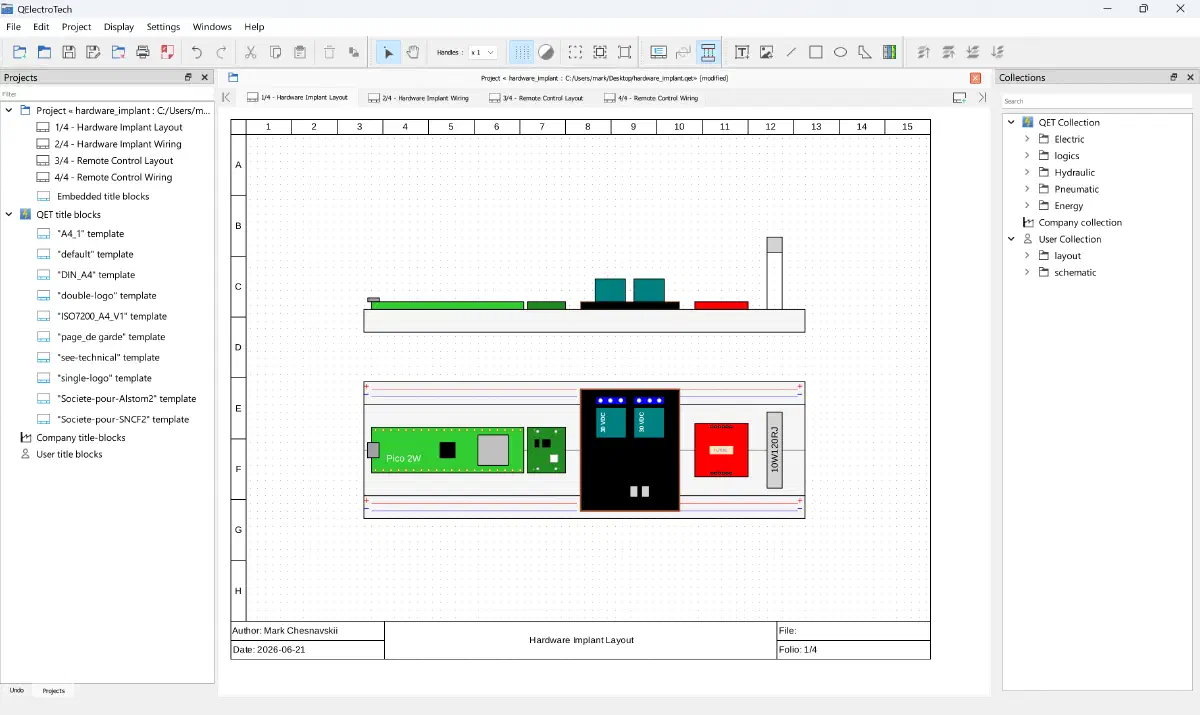This screenshot has width=1200, height=715.
Task: Expand the Hydraulic collection folder
Action: 1027,172
